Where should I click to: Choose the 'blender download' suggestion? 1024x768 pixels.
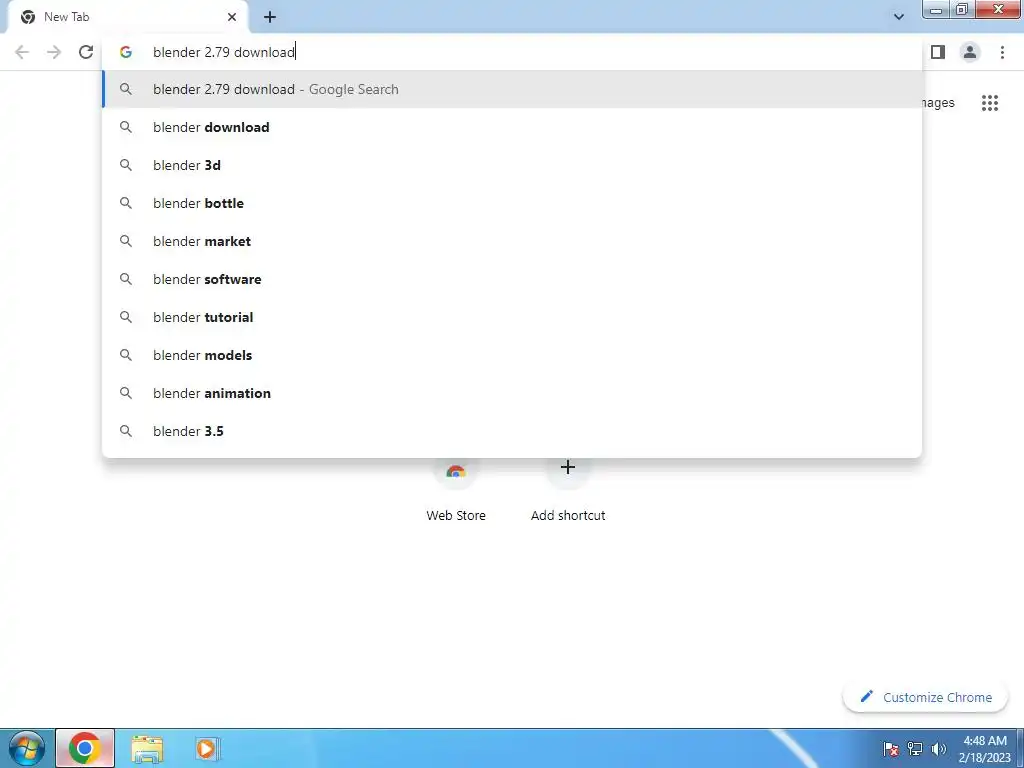(512, 127)
